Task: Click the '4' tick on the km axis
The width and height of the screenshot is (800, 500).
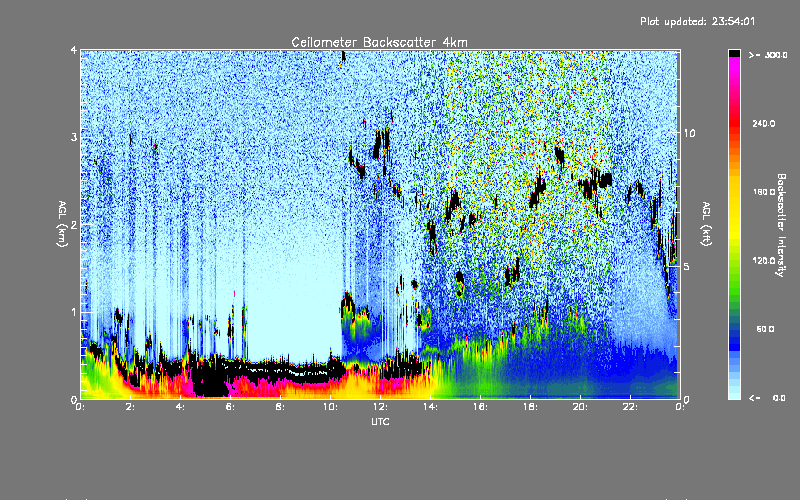Action: [74, 50]
